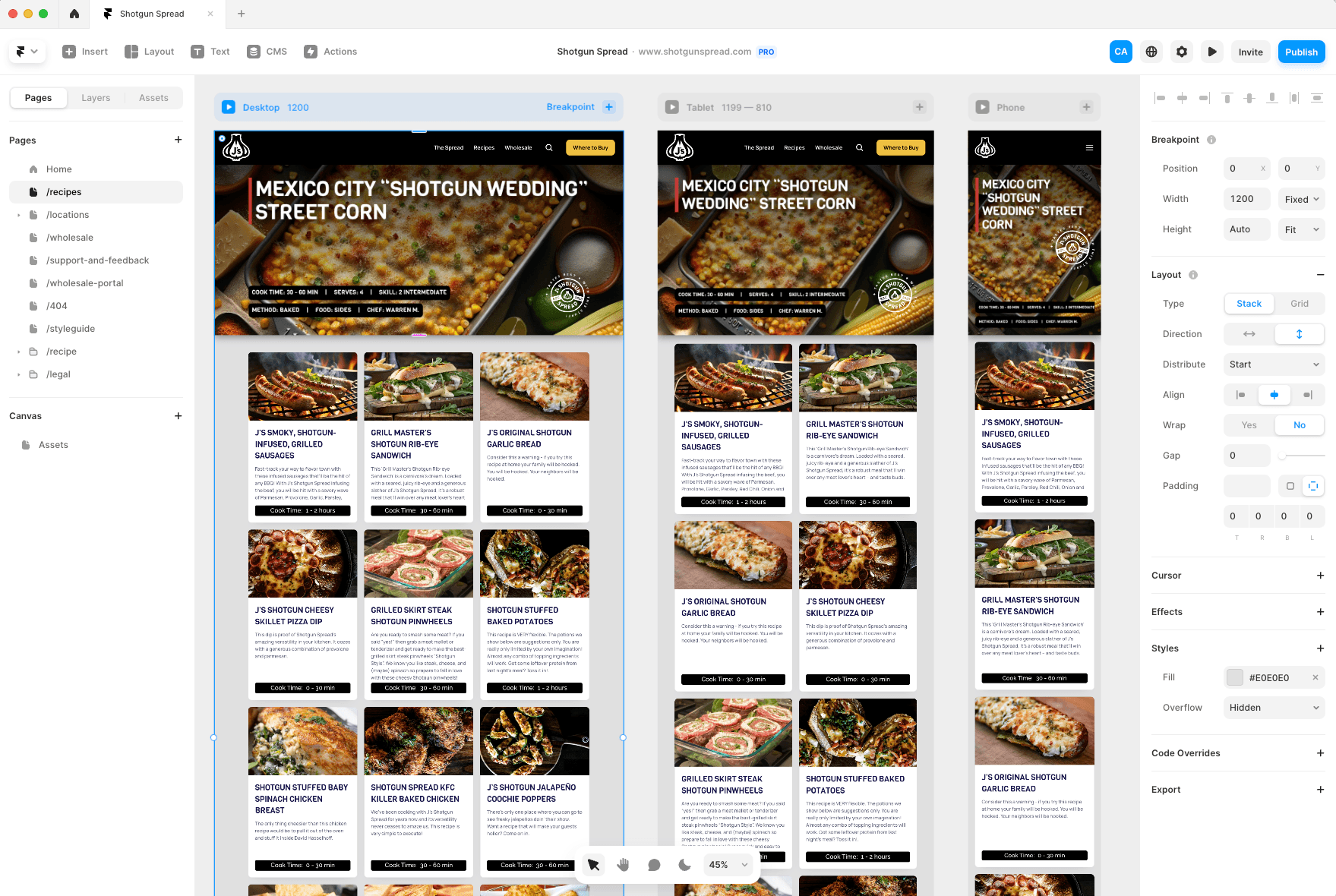This screenshot has width=1336, height=896.
Task: Set Wrap to No
Action: tap(1299, 425)
